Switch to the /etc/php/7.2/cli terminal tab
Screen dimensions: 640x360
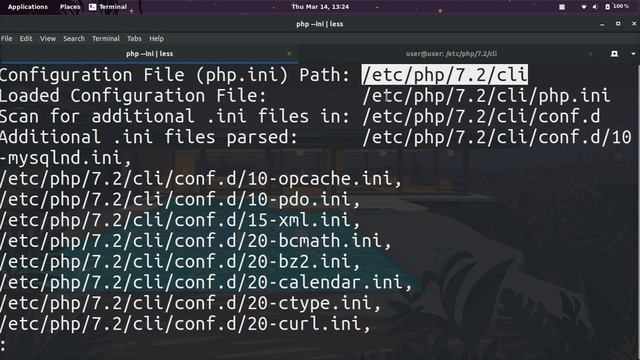451,54
